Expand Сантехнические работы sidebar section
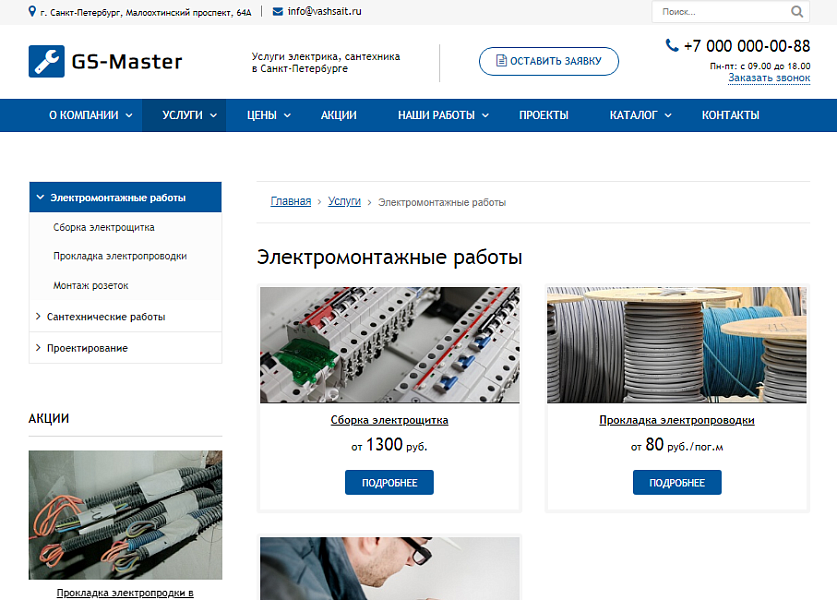The width and height of the screenshot is (837, 600). tap(37, 317)
